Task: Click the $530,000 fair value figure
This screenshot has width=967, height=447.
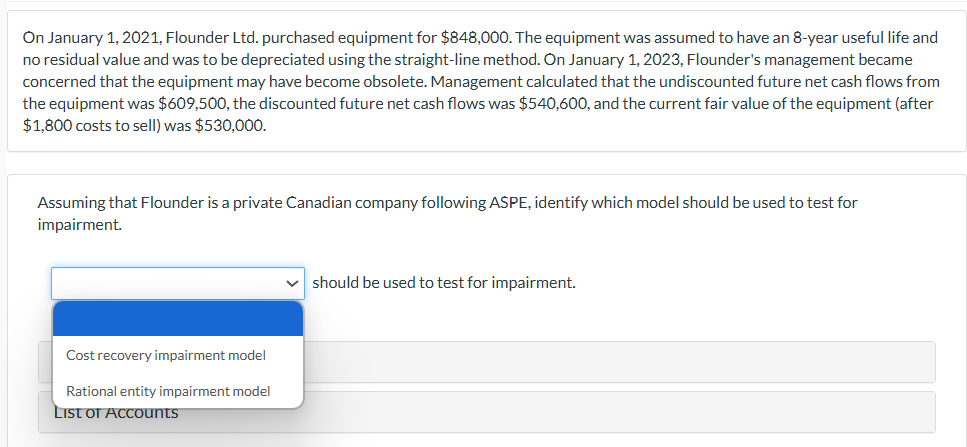Action: pyautogui.click(x=233, y=126)
